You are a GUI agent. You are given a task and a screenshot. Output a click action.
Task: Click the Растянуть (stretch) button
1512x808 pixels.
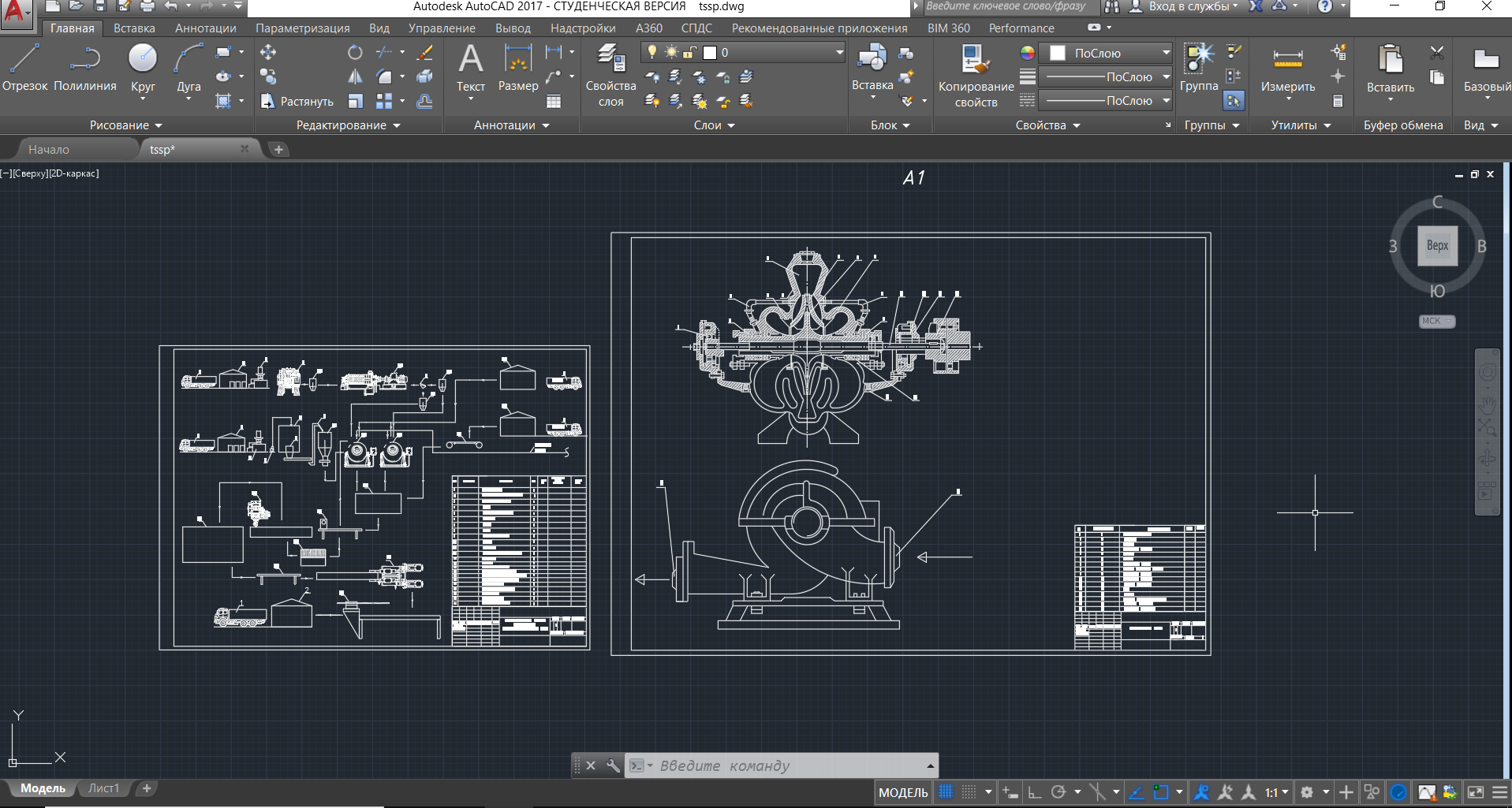297,101
